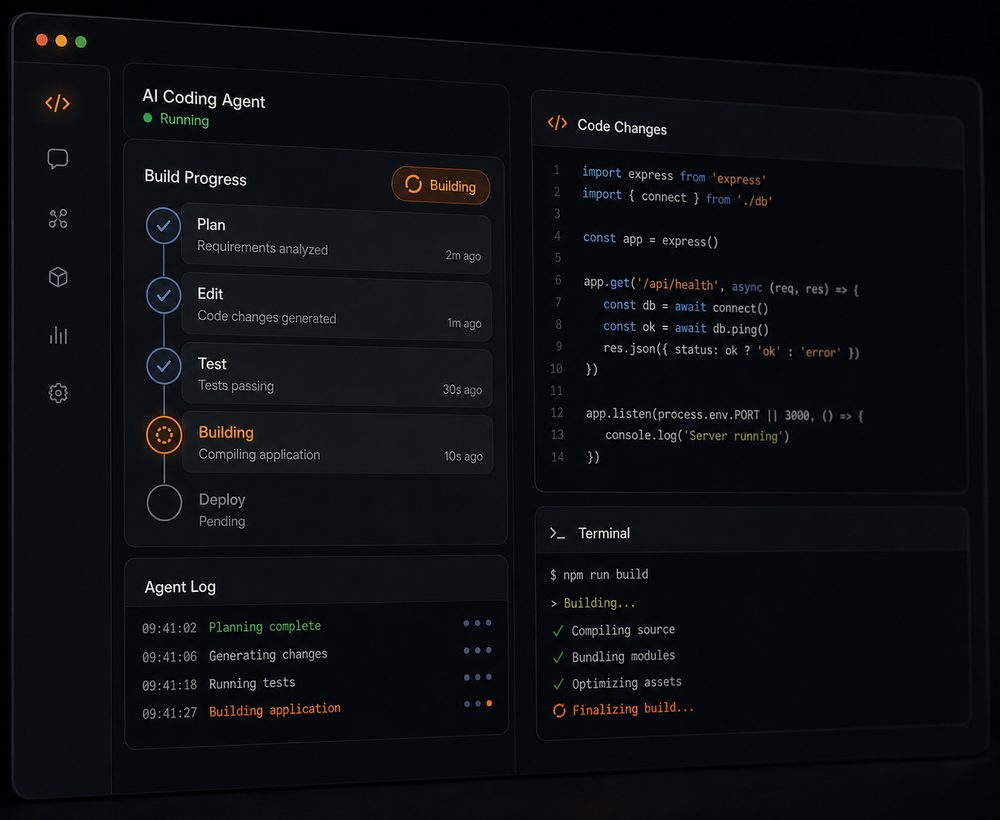Screen dimensions: 1000x820
Task: Click the '2m ago' timestamp
Action: tap(463, 255)
